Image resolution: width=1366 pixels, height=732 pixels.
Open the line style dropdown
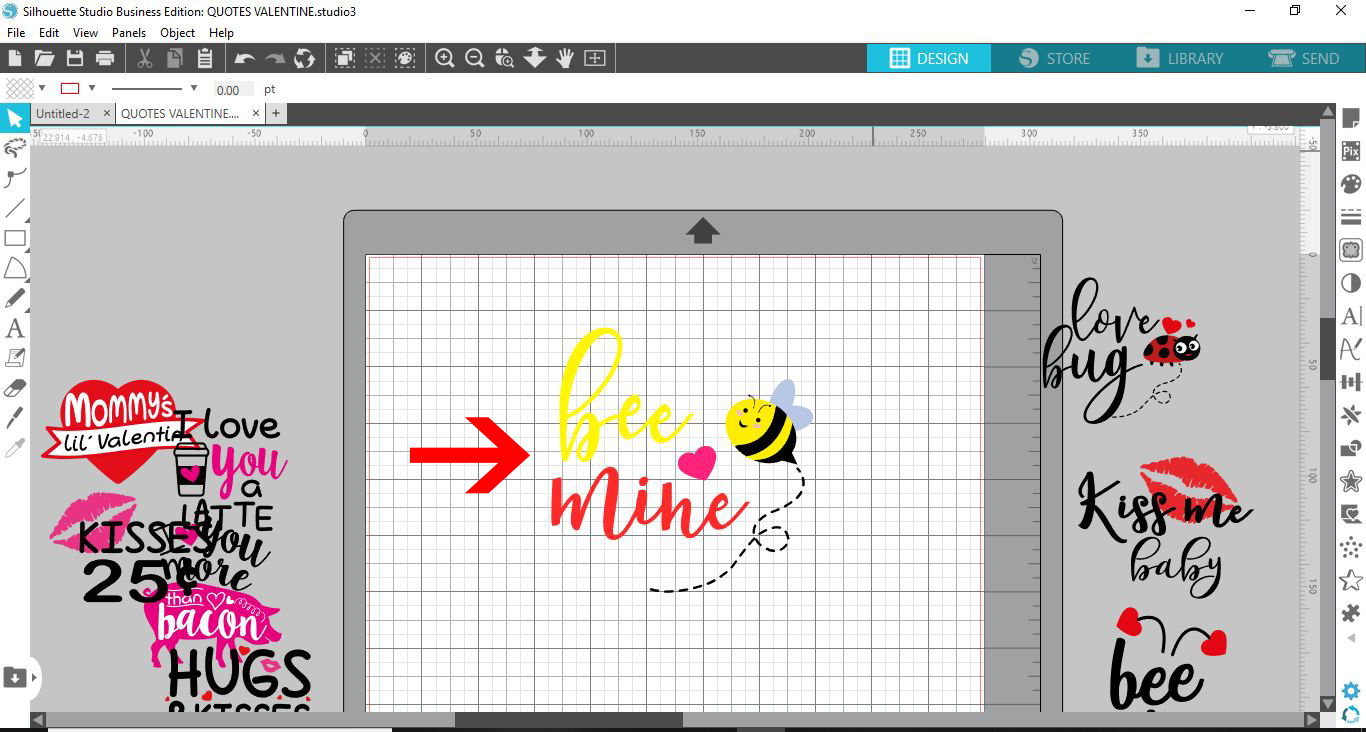coord(194,88)
